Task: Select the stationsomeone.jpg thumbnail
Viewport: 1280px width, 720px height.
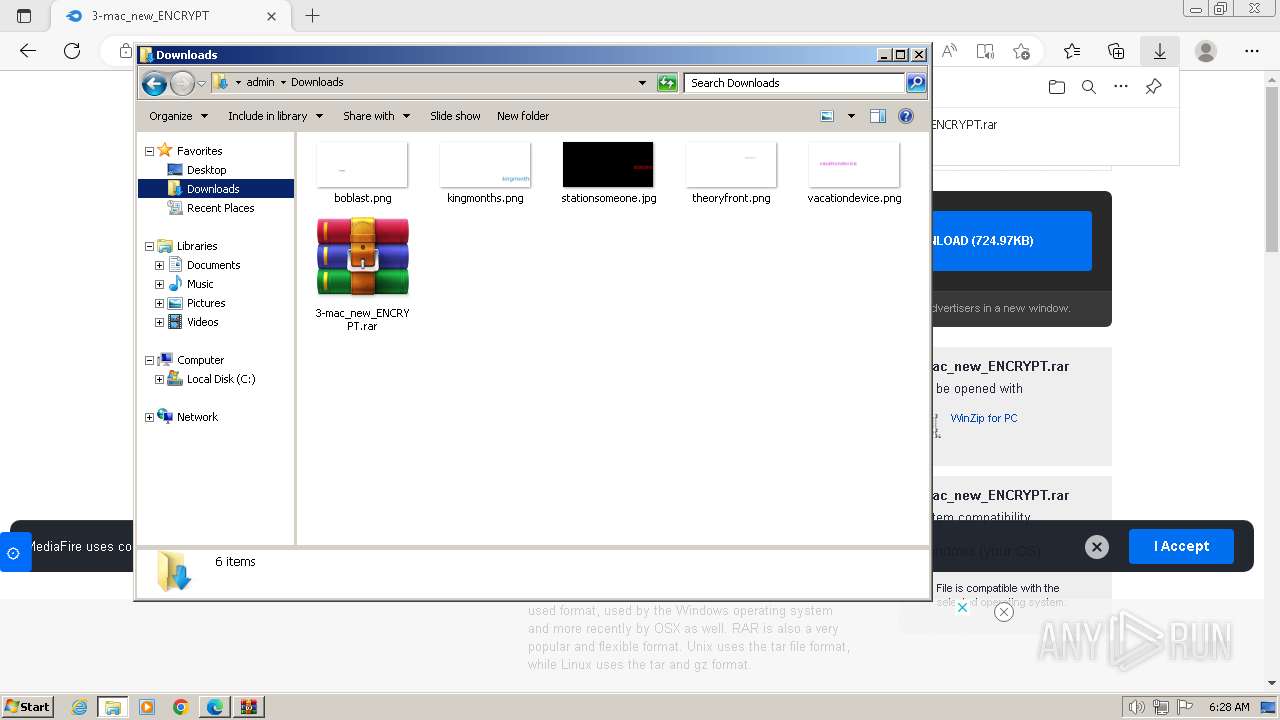Action: pos(608,165)
